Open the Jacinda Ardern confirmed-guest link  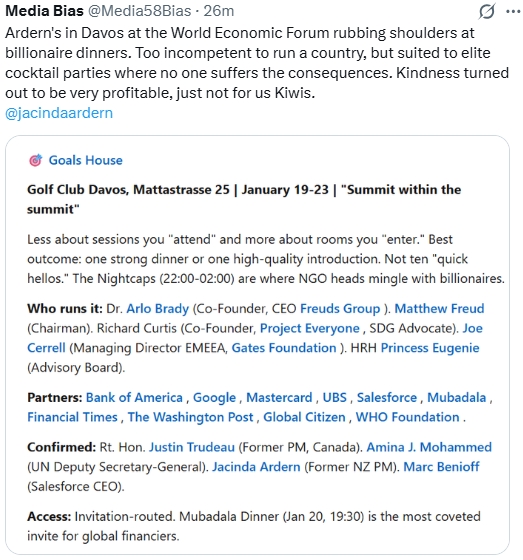pyautogui.click(x=256, y=467)
